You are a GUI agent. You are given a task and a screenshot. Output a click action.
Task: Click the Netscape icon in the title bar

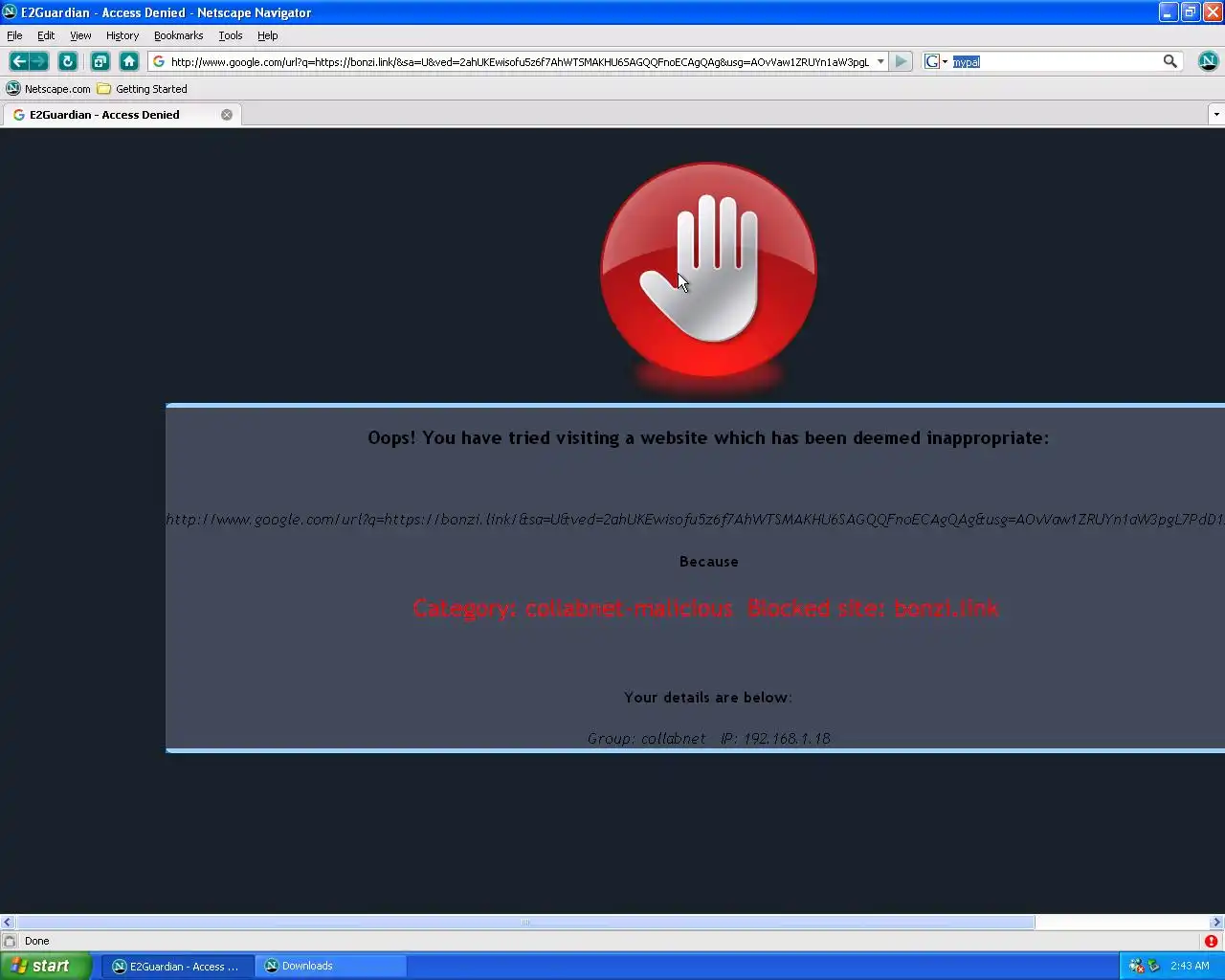pyautogui.click(x=10, y=12)
